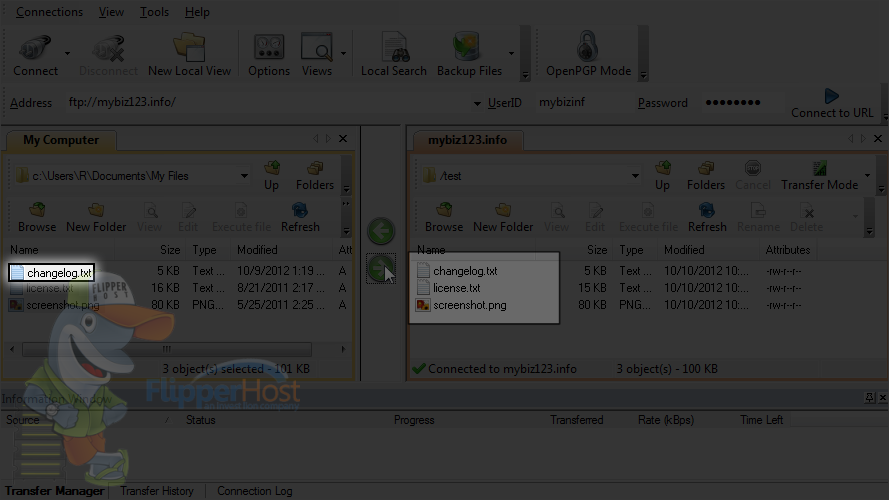The width and height of the screenshot is (889, 500).
Task: Expand Transfer Mode dropdown arrow
Action: (x=867, y=175)
